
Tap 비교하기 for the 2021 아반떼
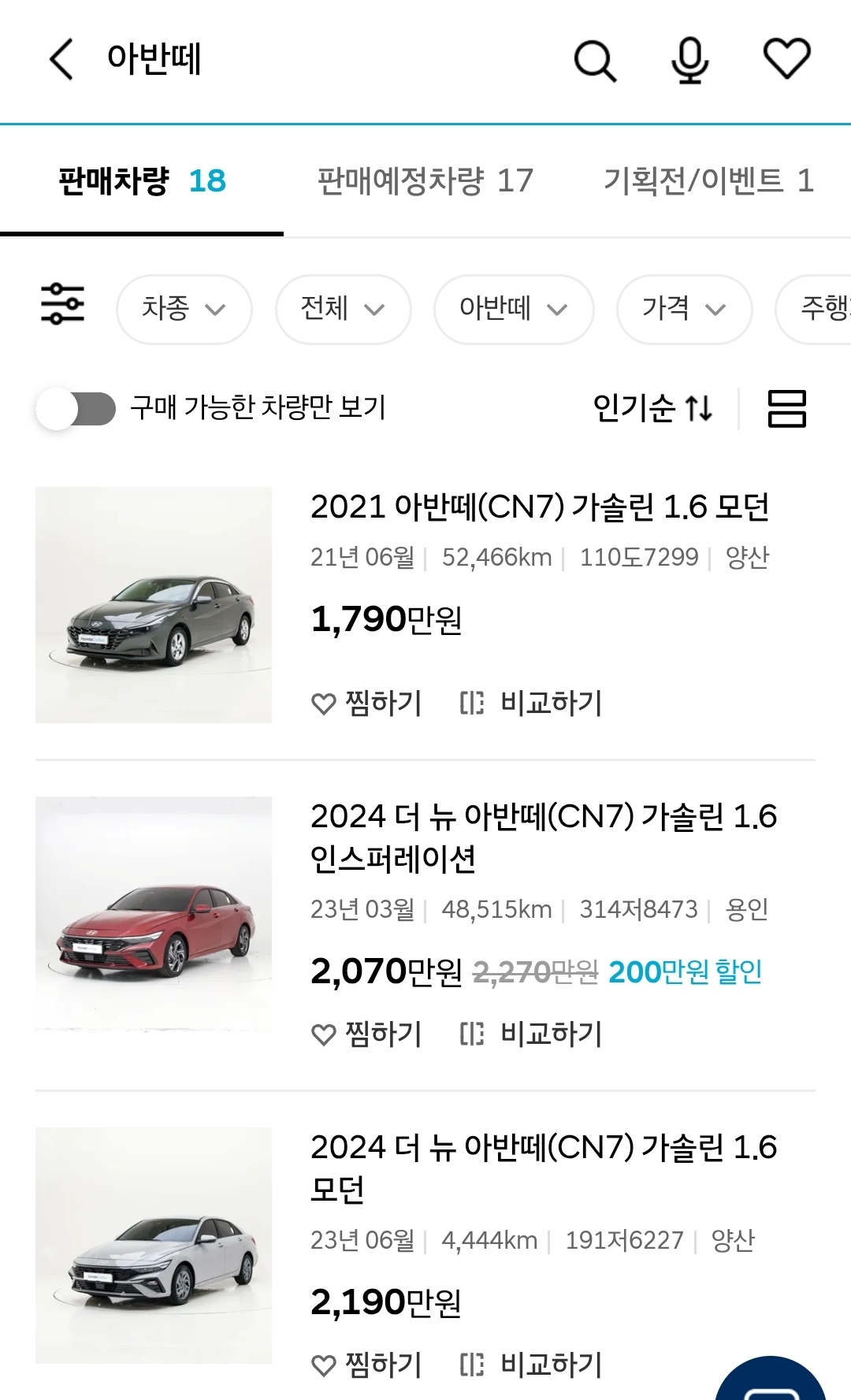pyautogui.click(x=532, y=703)
